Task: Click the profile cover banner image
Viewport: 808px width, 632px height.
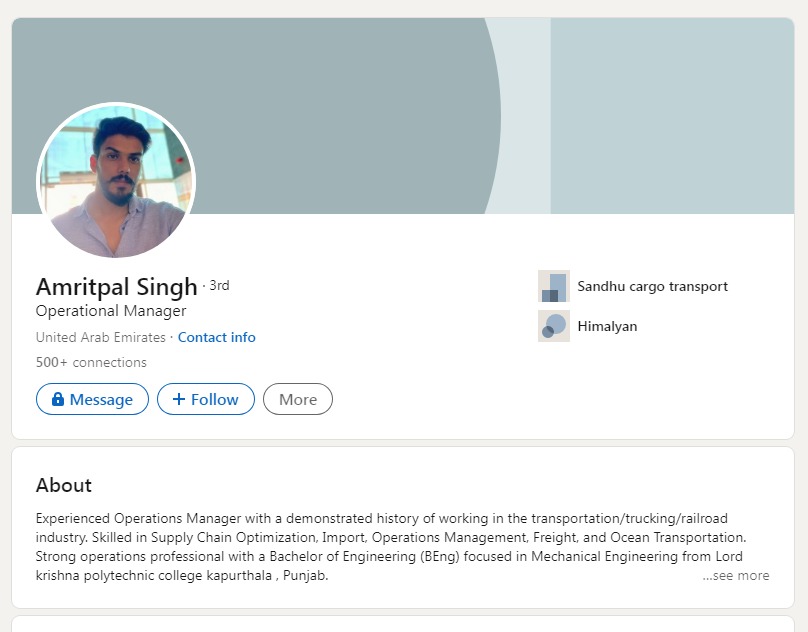Action: [500, 110]
